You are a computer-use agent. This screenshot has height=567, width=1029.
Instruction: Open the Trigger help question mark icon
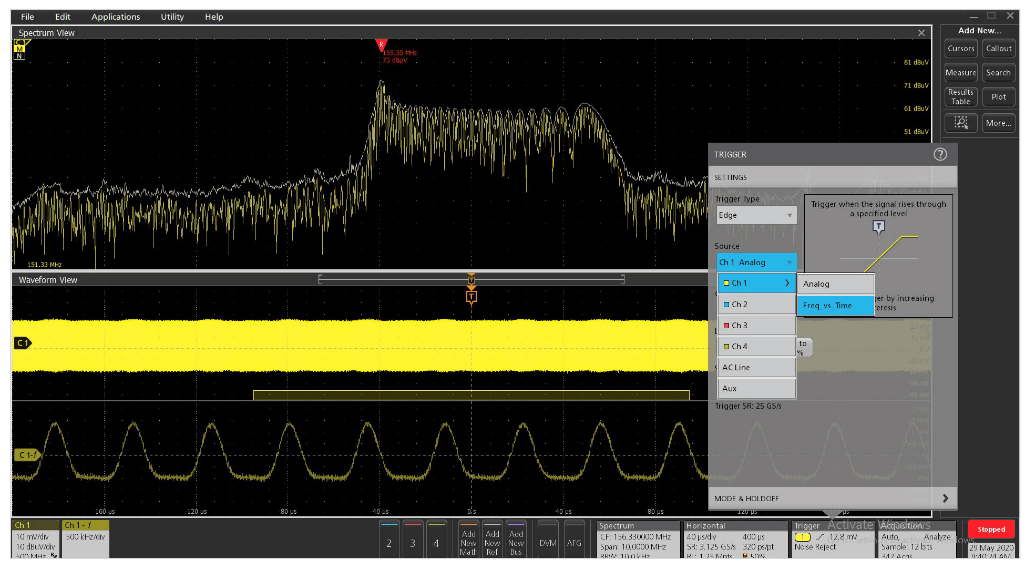[x=939, y=155]
